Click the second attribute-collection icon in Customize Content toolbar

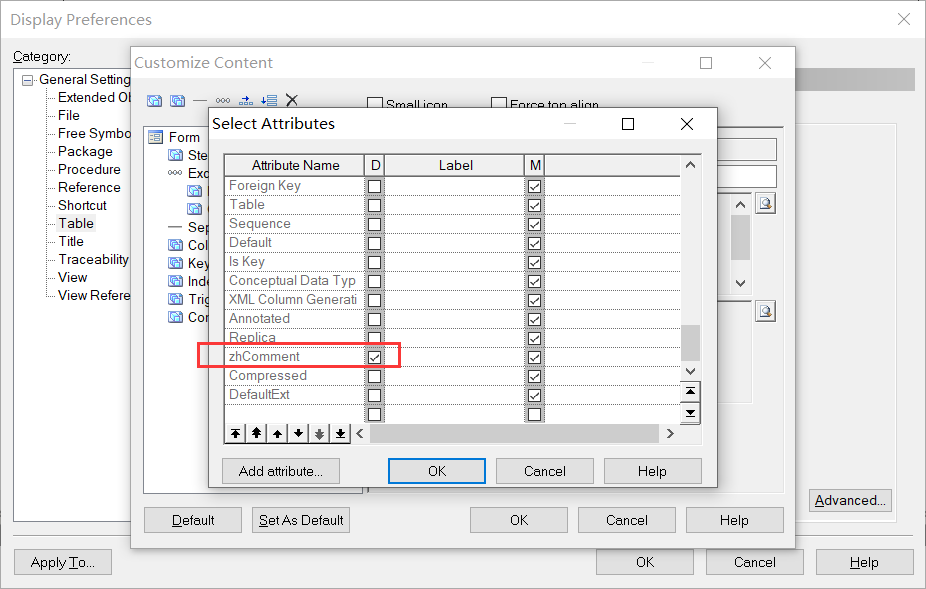click(x=177, y=101)
